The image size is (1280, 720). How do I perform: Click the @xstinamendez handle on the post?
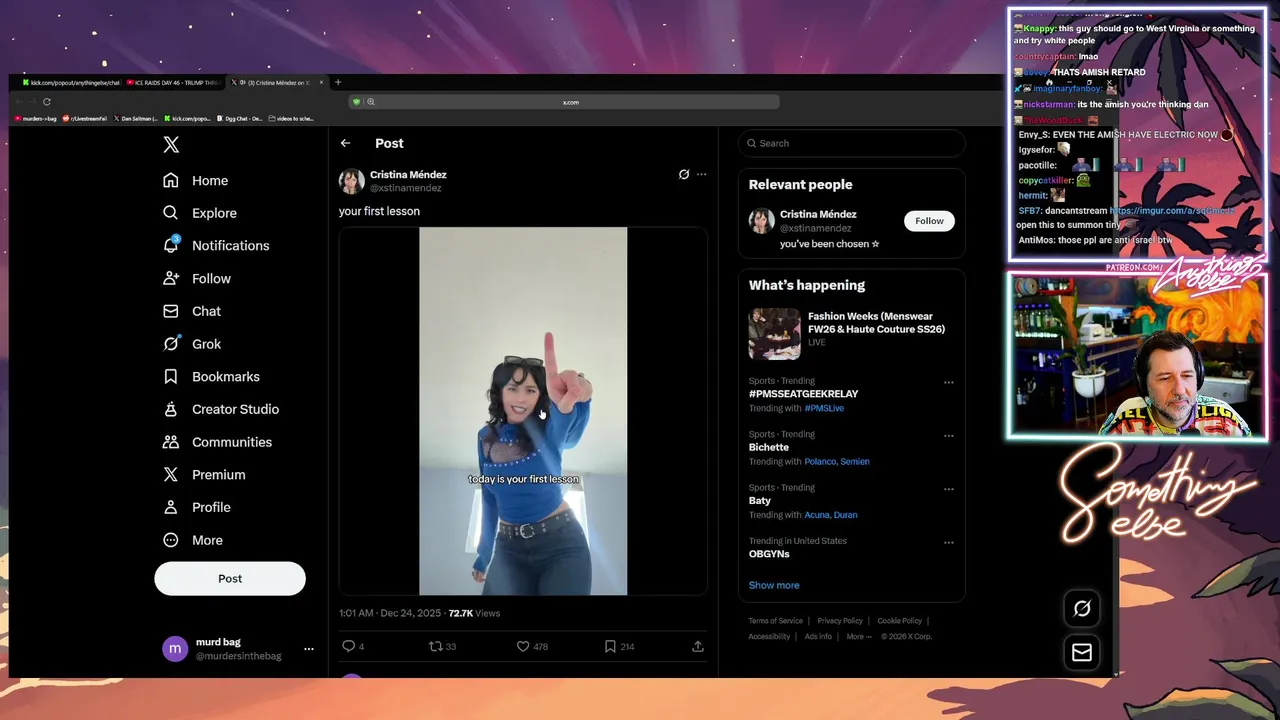click(406, 188)
